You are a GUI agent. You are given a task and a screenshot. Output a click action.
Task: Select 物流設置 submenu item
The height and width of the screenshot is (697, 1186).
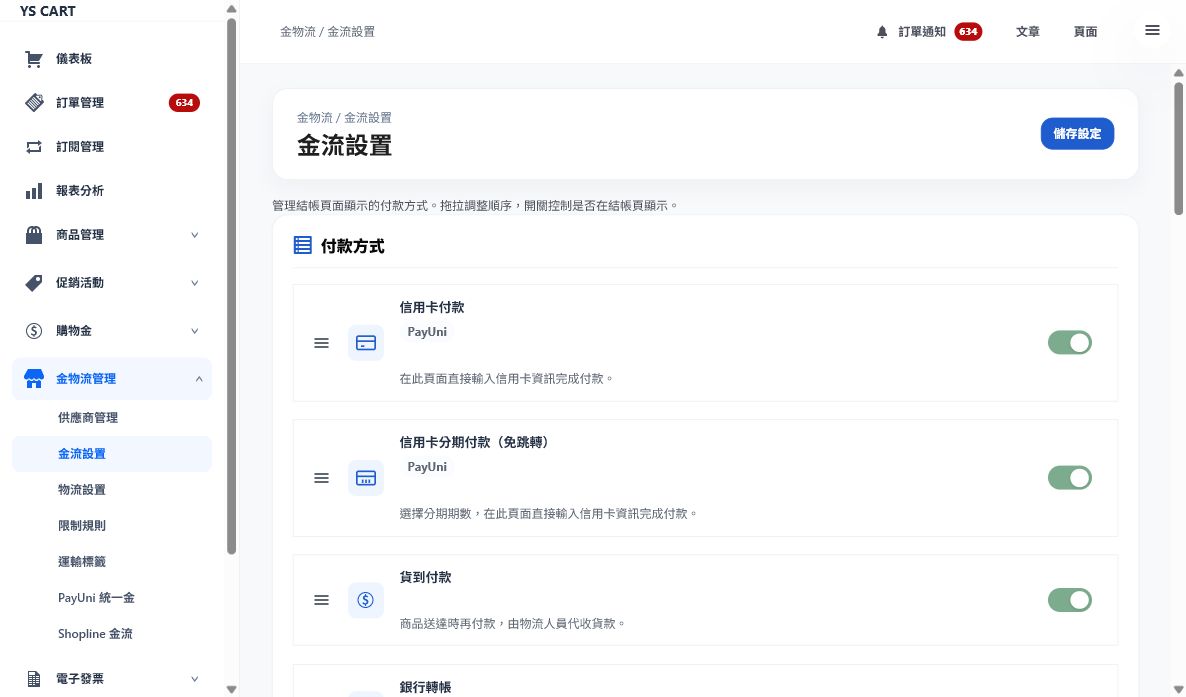(x=112, y=490)
